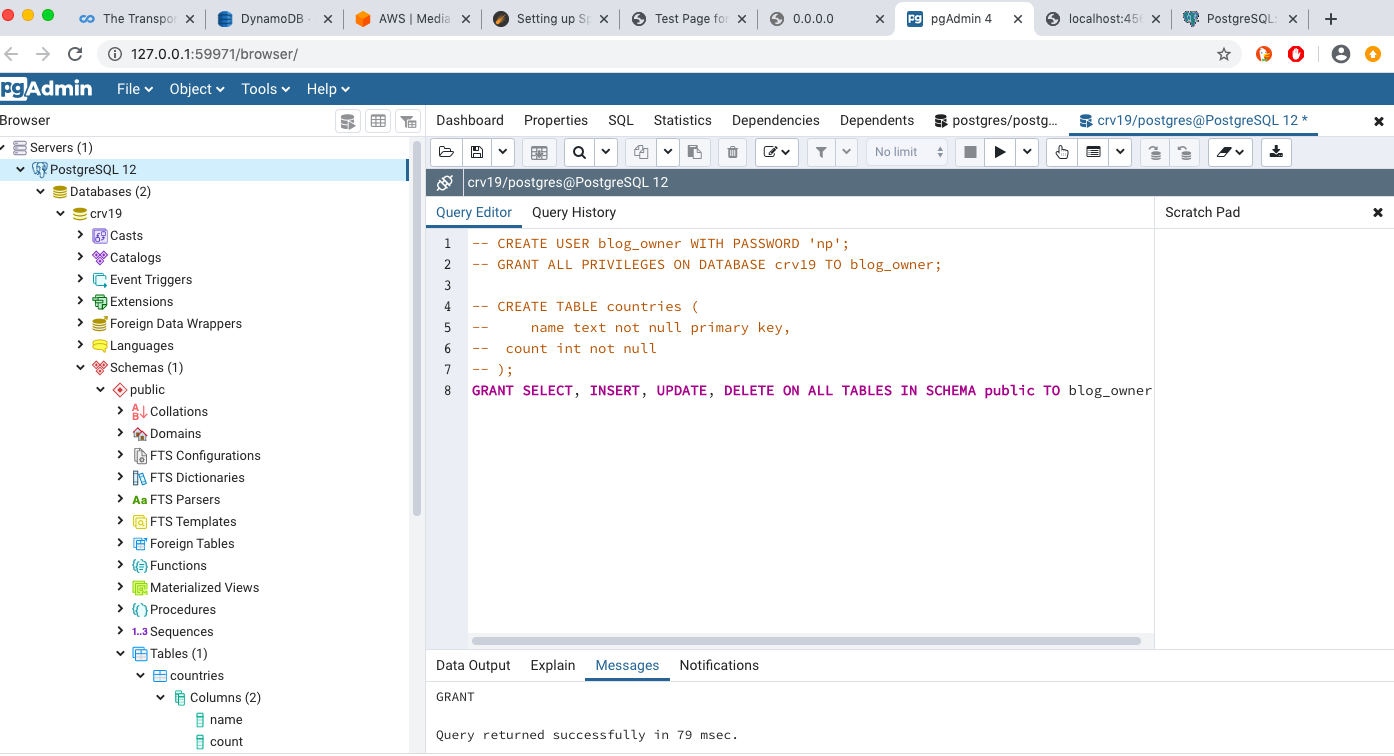Open the Find options dropdown arrow
Image resolution: width=1394 pixels, height=756 pixels.
(x=606, y=152)
